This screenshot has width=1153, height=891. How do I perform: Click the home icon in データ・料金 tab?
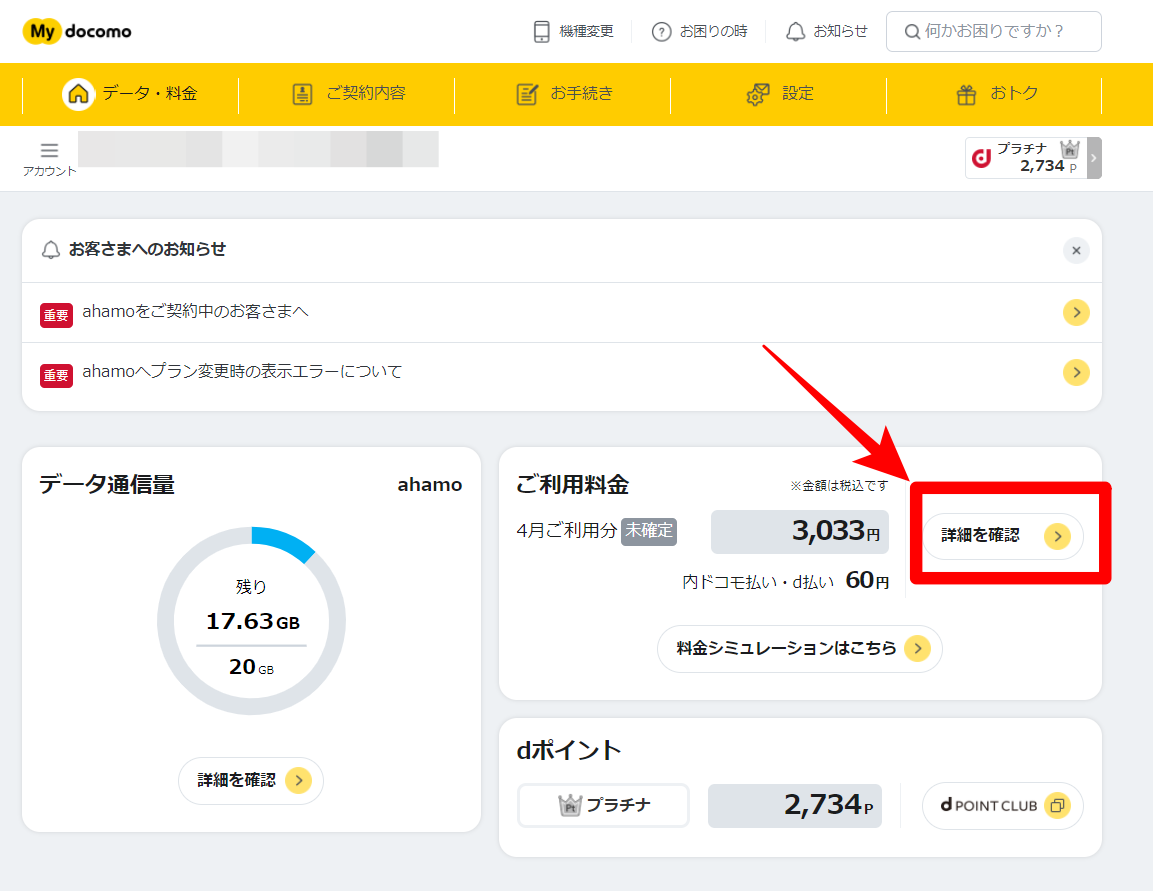pos(79,94)
